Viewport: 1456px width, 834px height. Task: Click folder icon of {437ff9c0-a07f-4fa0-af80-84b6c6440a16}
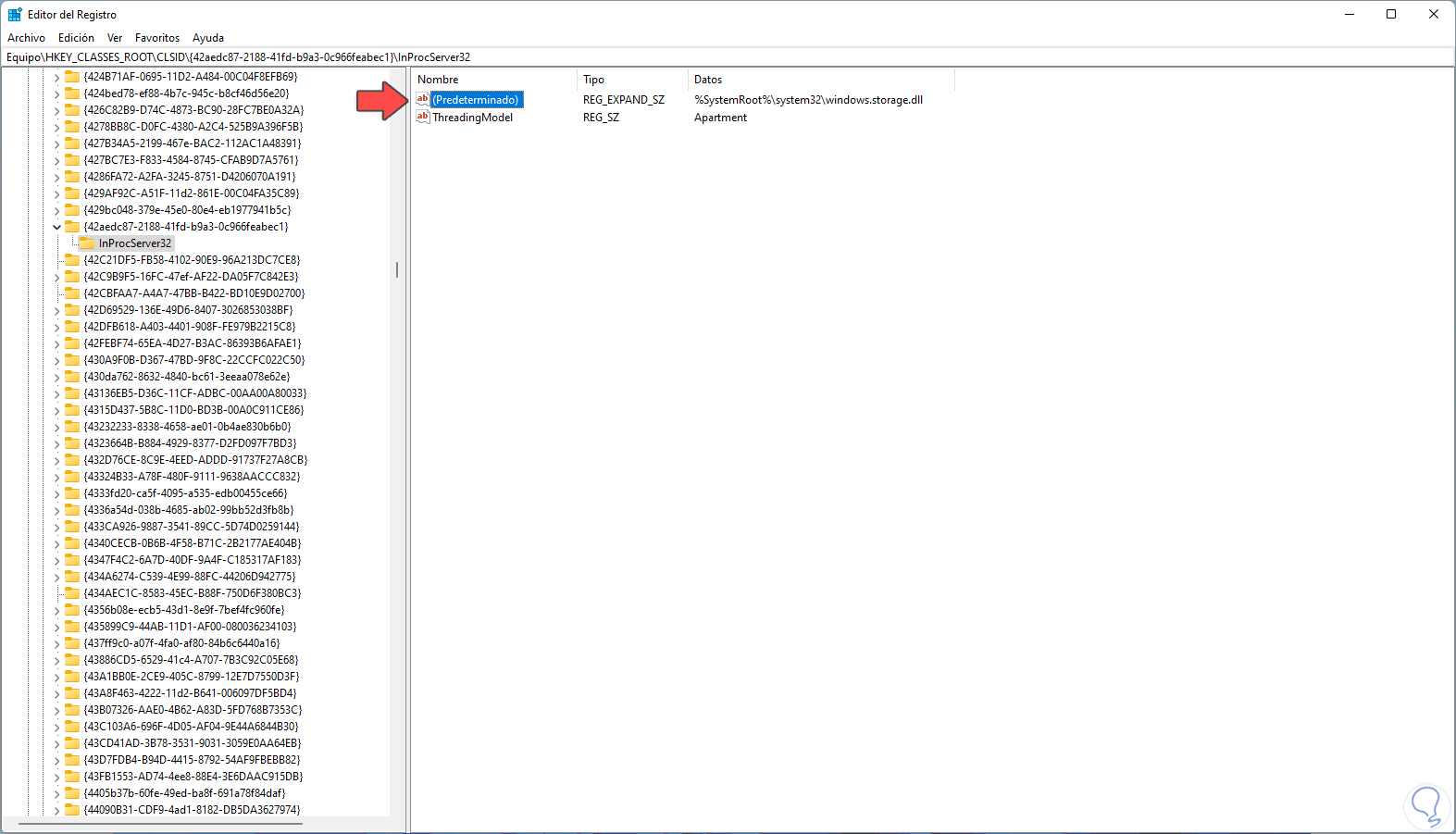(72, 642)
